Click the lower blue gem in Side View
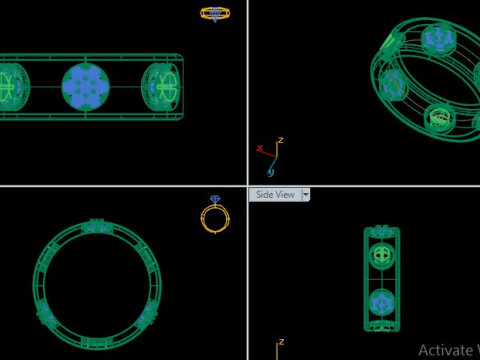 382,303
